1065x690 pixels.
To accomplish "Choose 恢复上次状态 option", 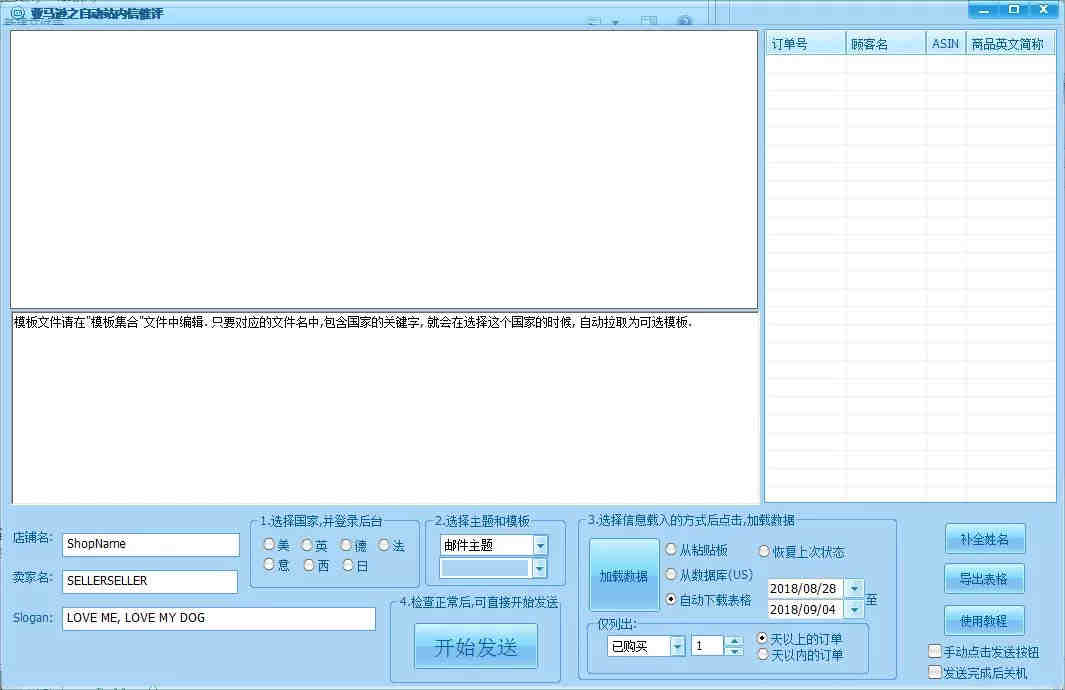I will coord(764,551).
